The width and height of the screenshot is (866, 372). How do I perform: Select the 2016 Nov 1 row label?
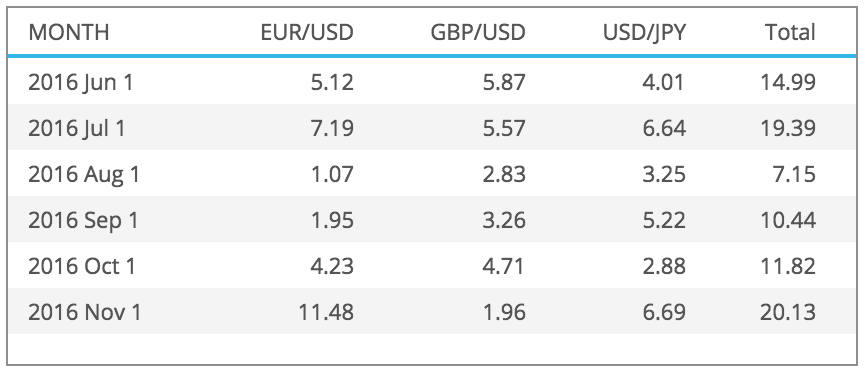85,313
